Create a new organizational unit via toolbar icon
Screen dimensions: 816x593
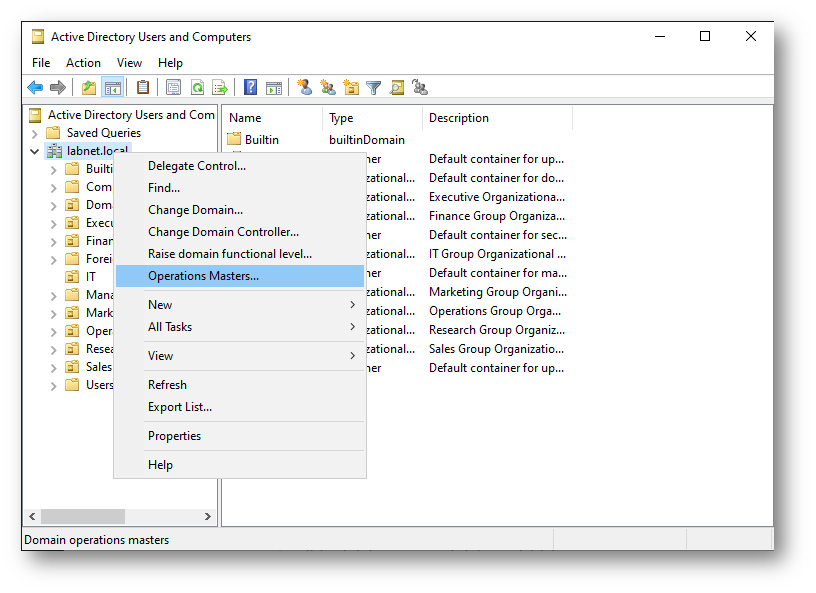coord(351,87)
